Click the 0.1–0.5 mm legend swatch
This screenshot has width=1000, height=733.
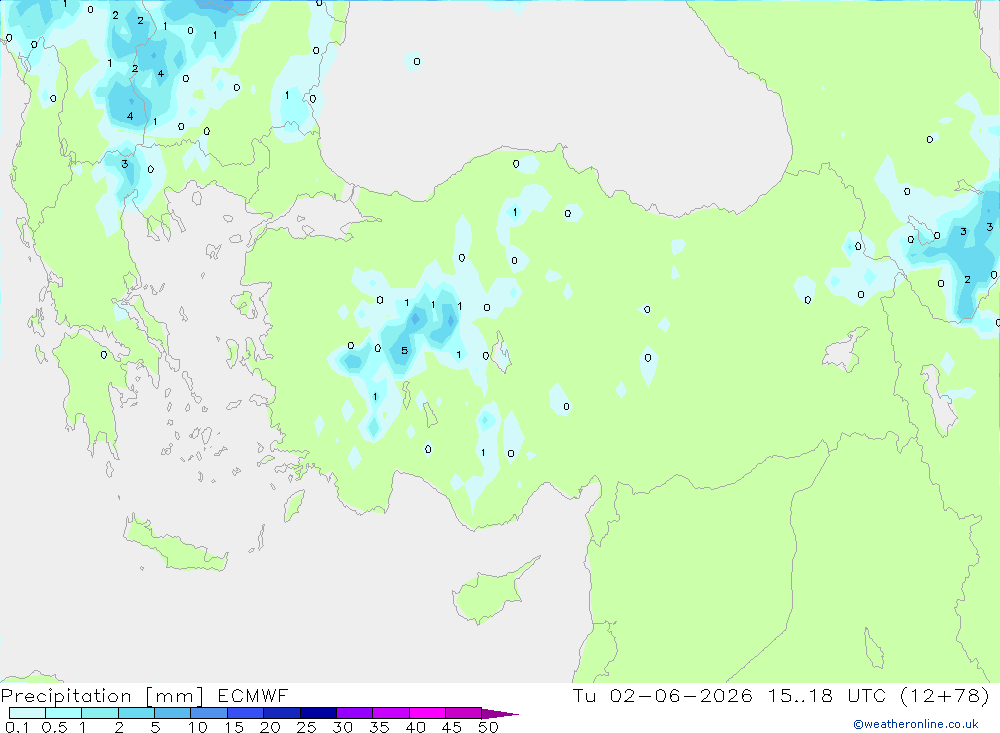point(27,713)
